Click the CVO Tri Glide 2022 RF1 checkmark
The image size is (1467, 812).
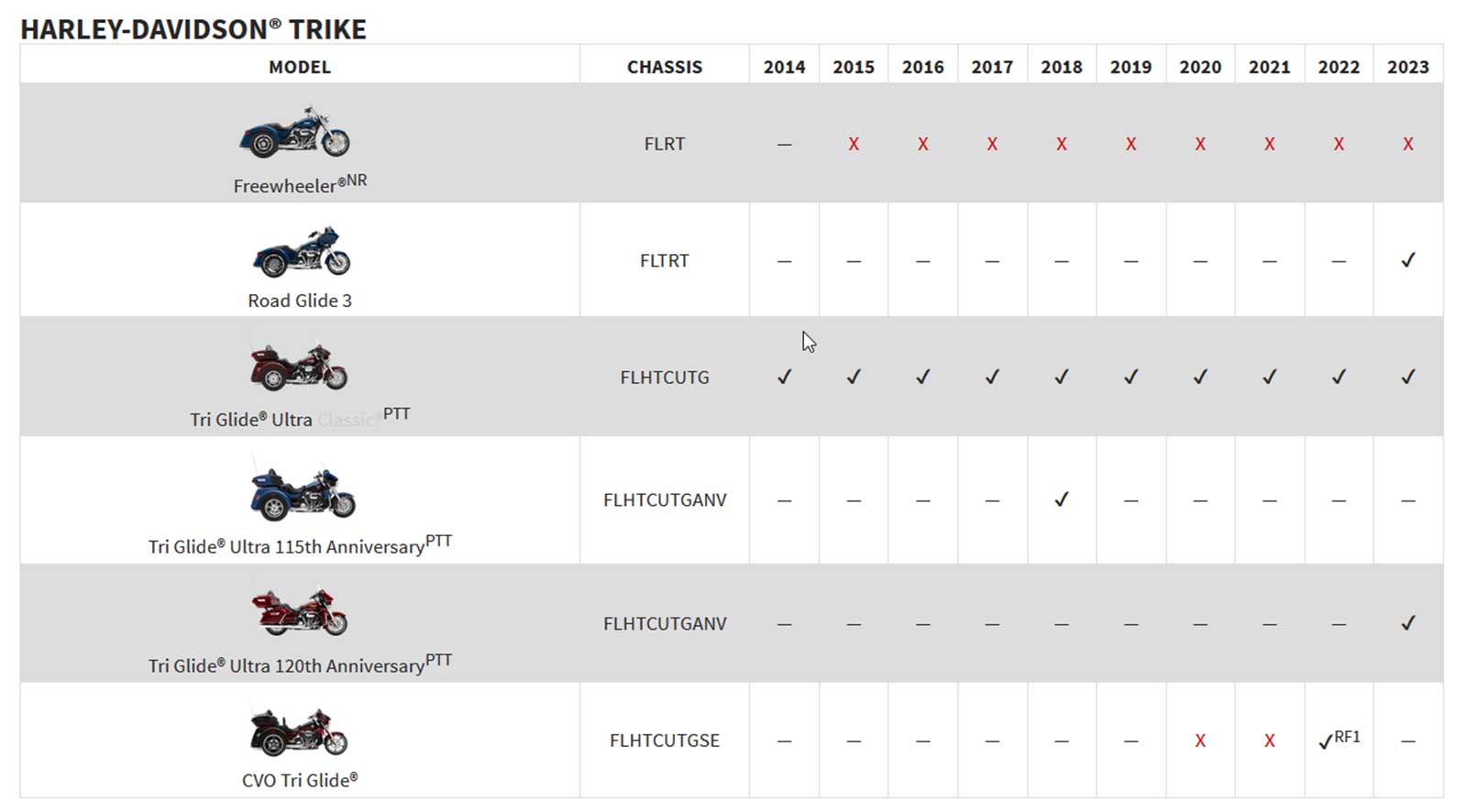pyautogui.click(x=1326, y=741)
